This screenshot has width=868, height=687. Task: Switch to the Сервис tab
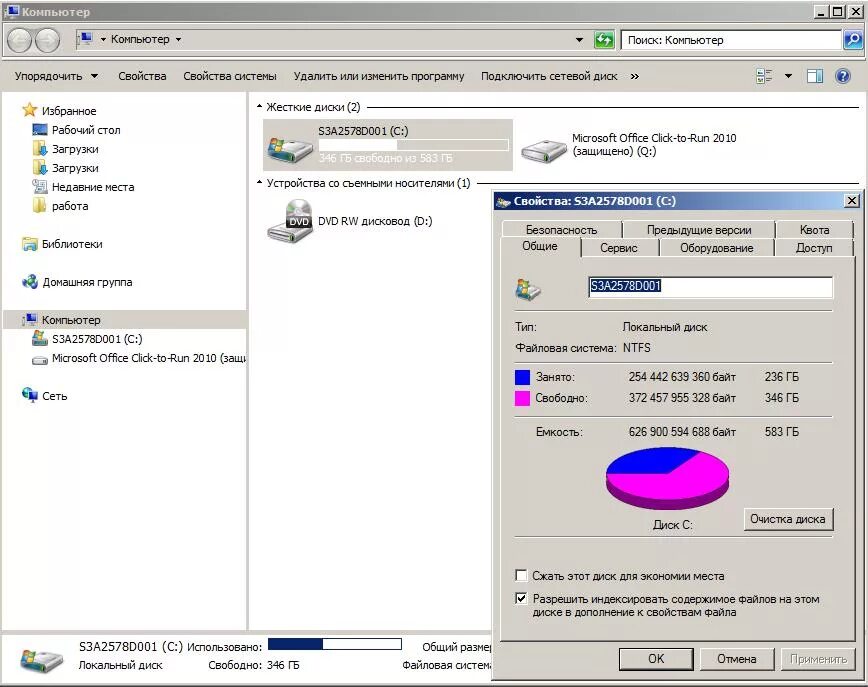coord(618,248)
